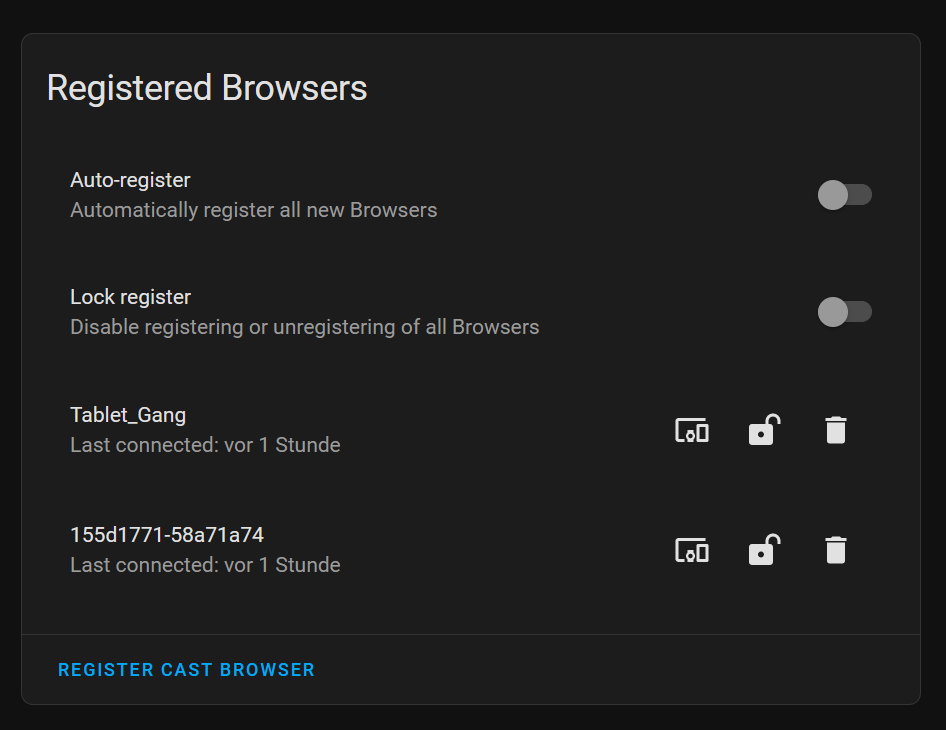Click the Registered Browsers heading
The height and width of the screenshot is (730, 946).
coord(207,88)
